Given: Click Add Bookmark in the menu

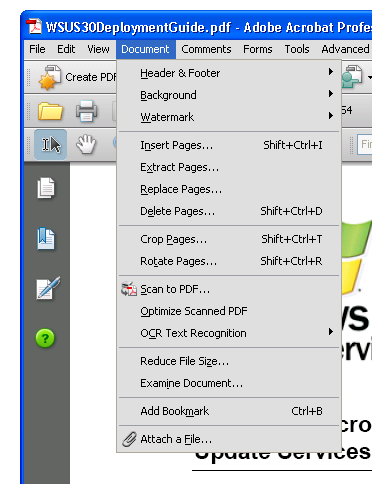Looking at the screenshot, I should (x=229, y=411).
